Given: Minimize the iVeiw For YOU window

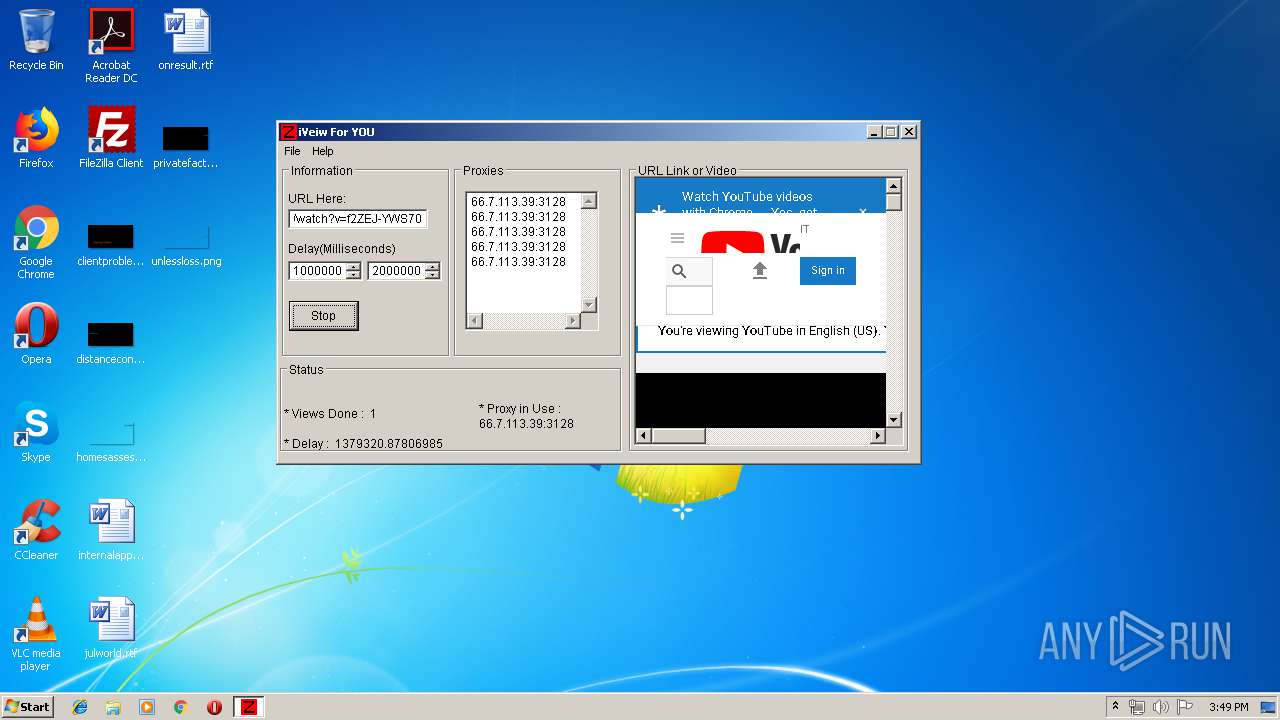Looking at the screenshot, I should click(x=873, y=131).
